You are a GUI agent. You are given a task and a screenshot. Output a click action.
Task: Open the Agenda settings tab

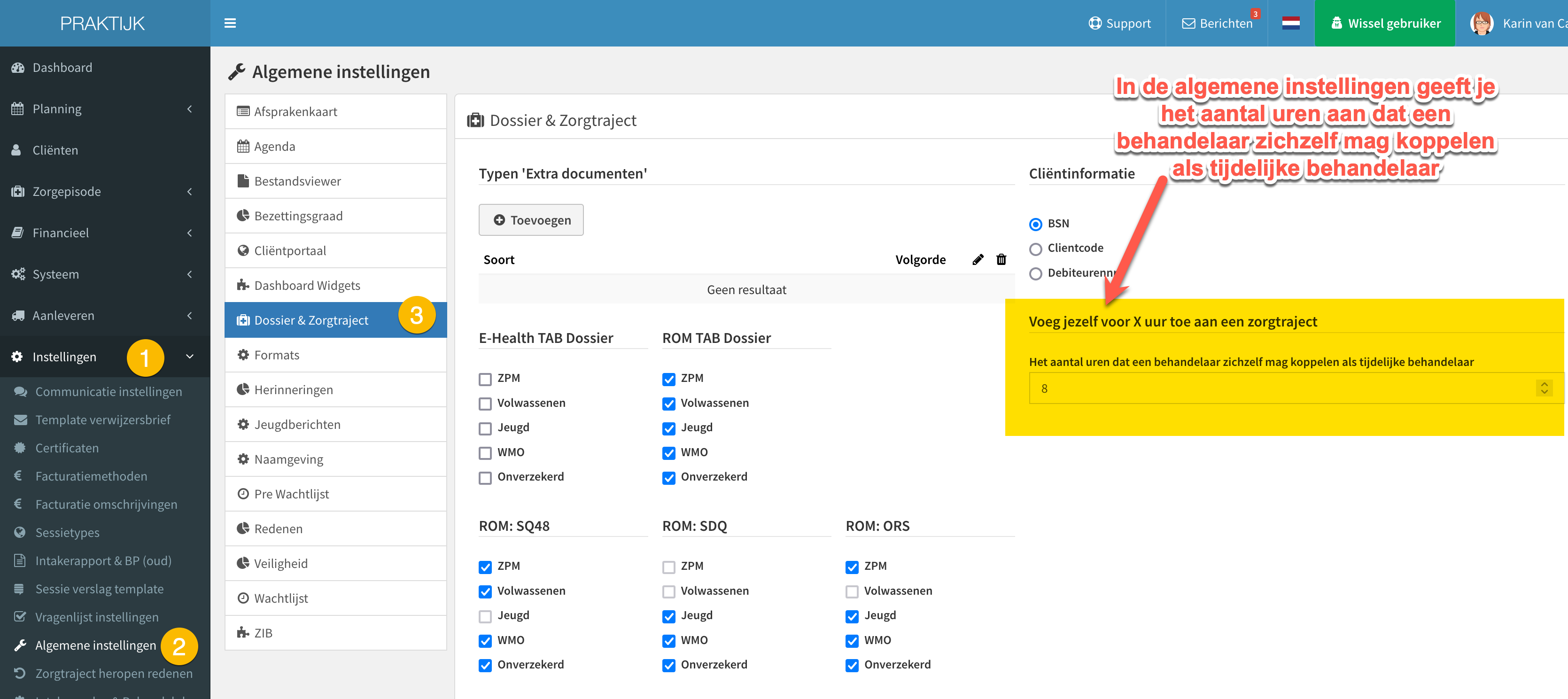(335, 146)
